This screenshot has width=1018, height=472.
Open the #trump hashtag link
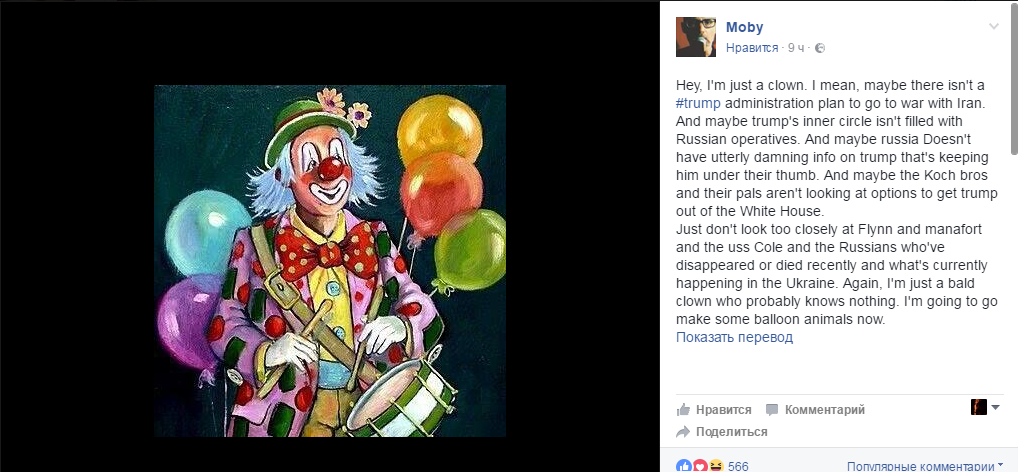(x=698, y=102)
